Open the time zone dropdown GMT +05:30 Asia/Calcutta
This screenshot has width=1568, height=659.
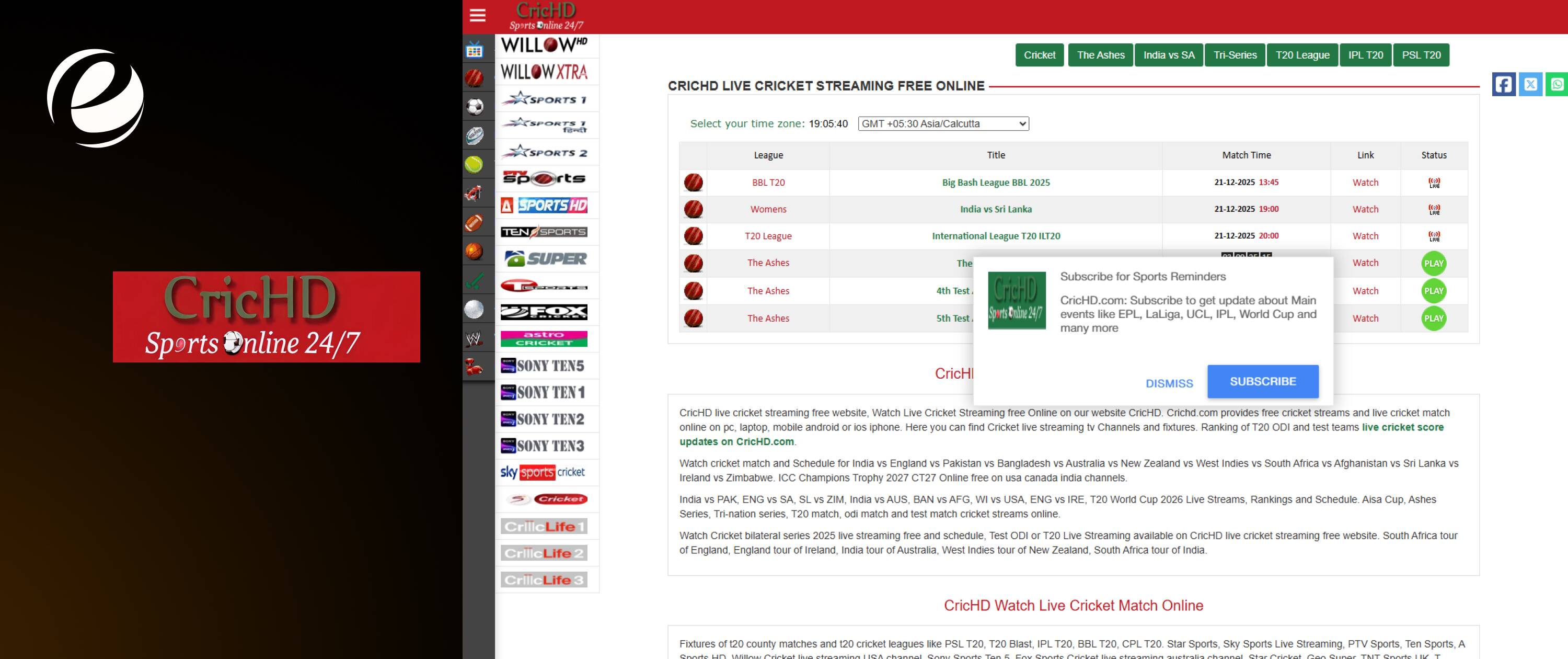click(943, 123)
